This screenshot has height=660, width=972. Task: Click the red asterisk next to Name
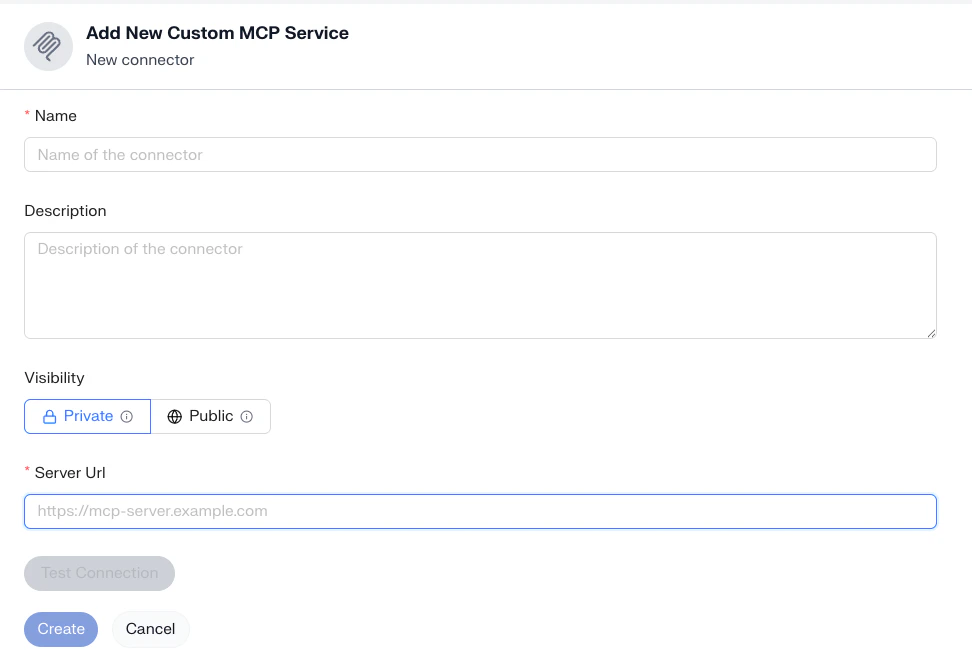click(x=27, y=116)
